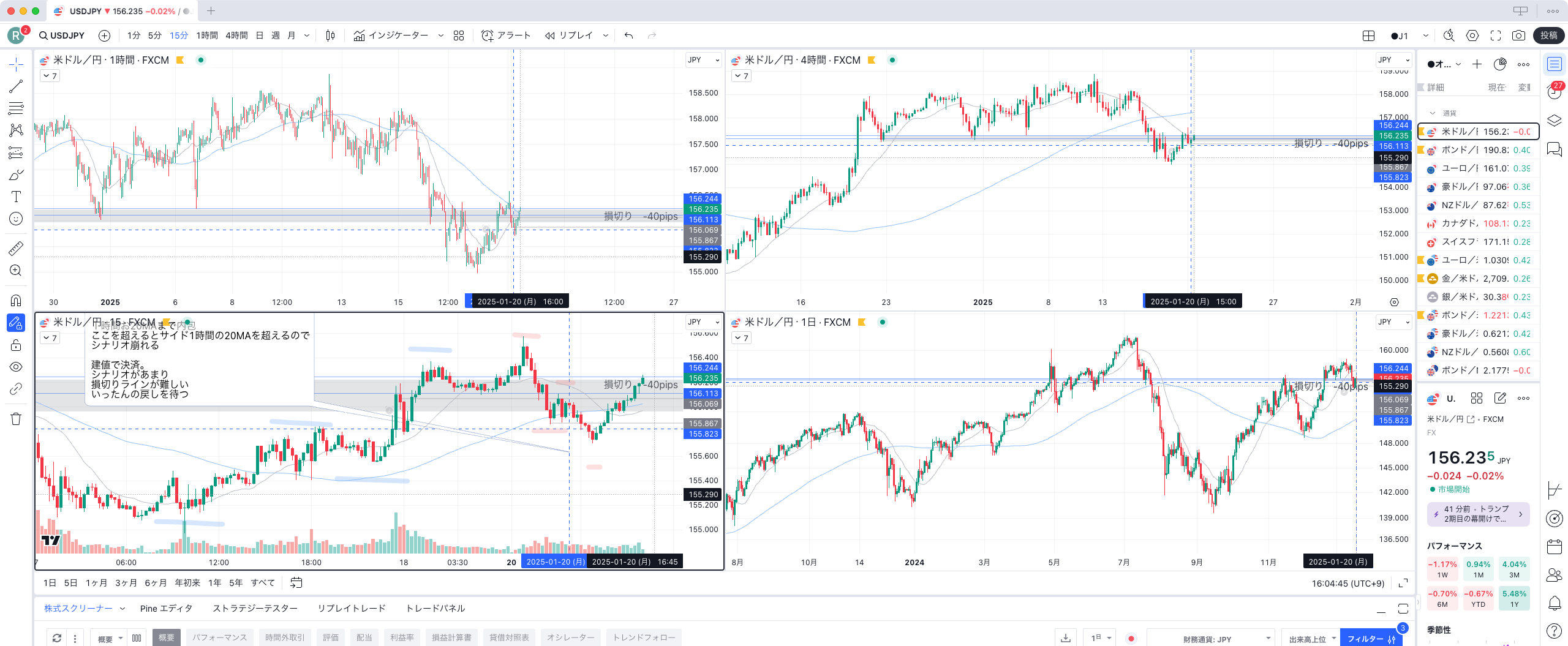Open the ストラテジーテスター tab

[x=255, y=609]
